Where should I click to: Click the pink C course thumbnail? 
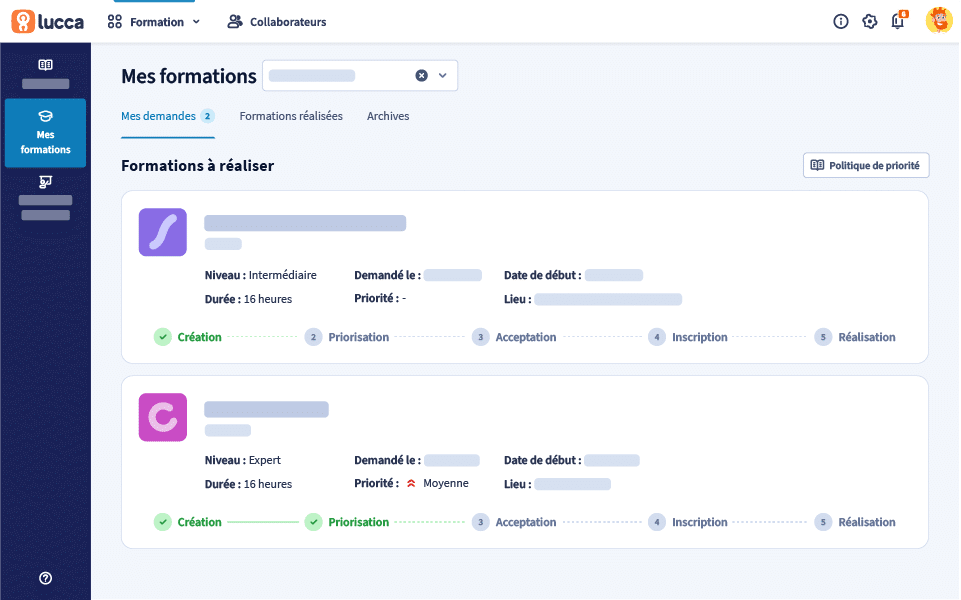[x=163, y=417]
